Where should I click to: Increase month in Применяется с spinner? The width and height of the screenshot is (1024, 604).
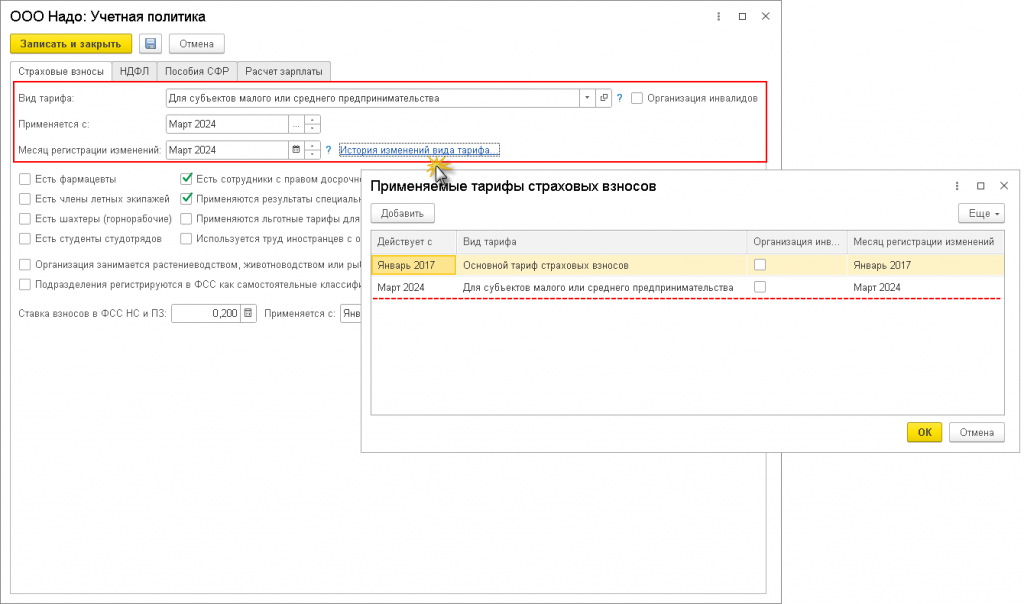coord(312,119)
